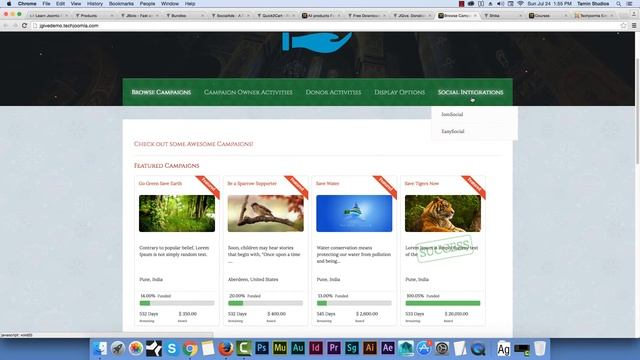Open the yellow Notes icon in dock

click(x=208, y=348)
